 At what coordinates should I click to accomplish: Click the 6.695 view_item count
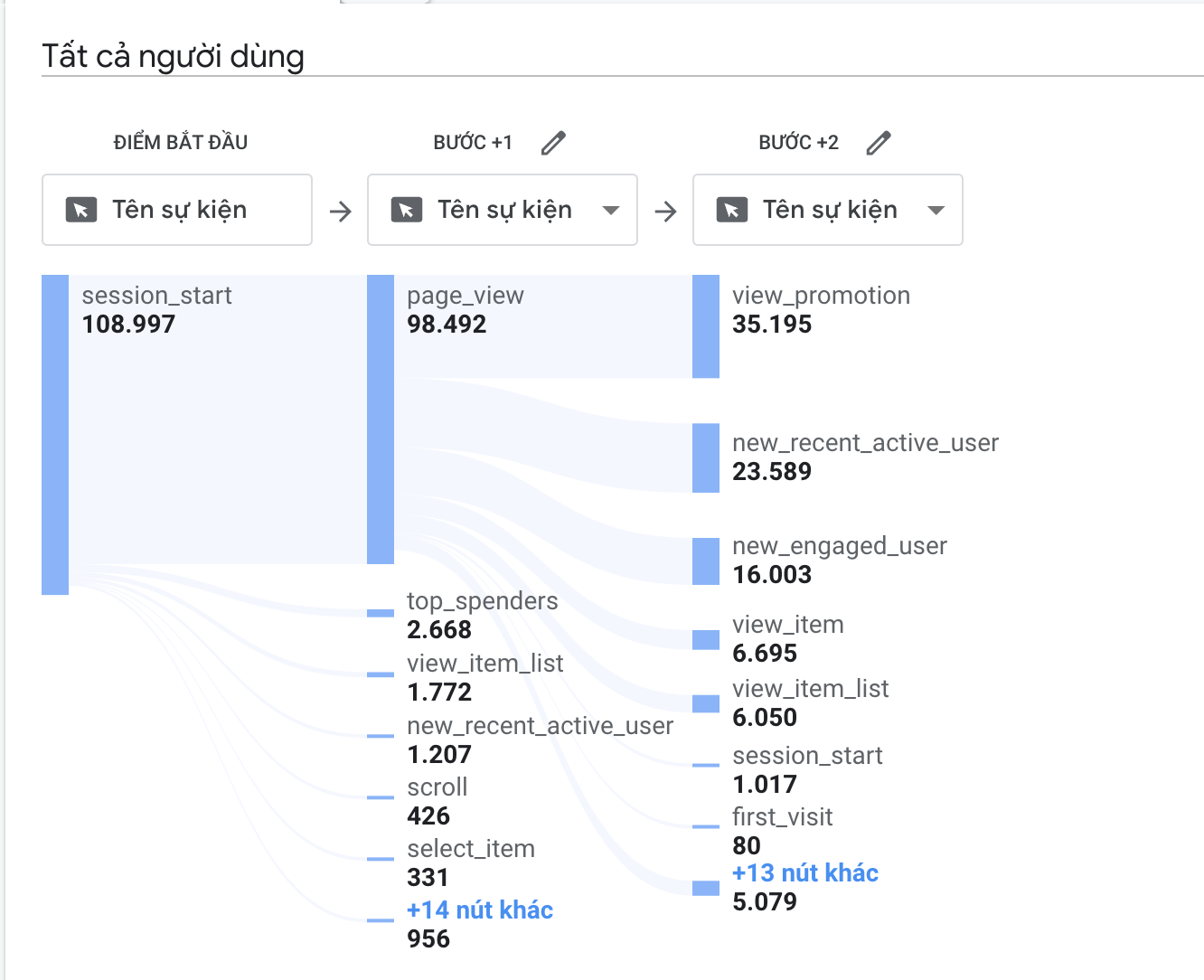point(765,653)
